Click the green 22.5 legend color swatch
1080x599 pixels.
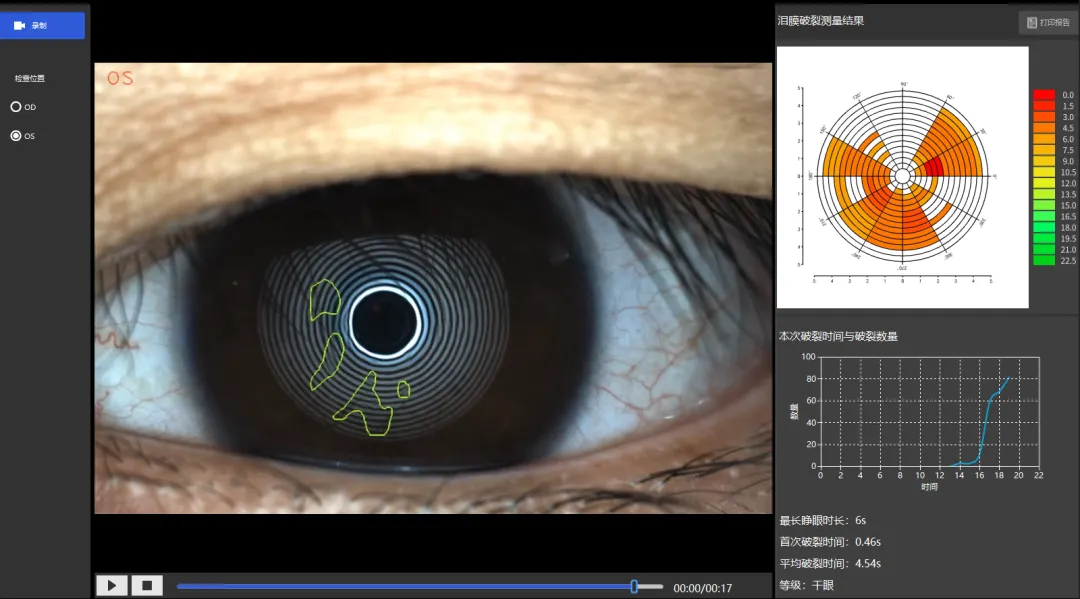[1043, 260]
